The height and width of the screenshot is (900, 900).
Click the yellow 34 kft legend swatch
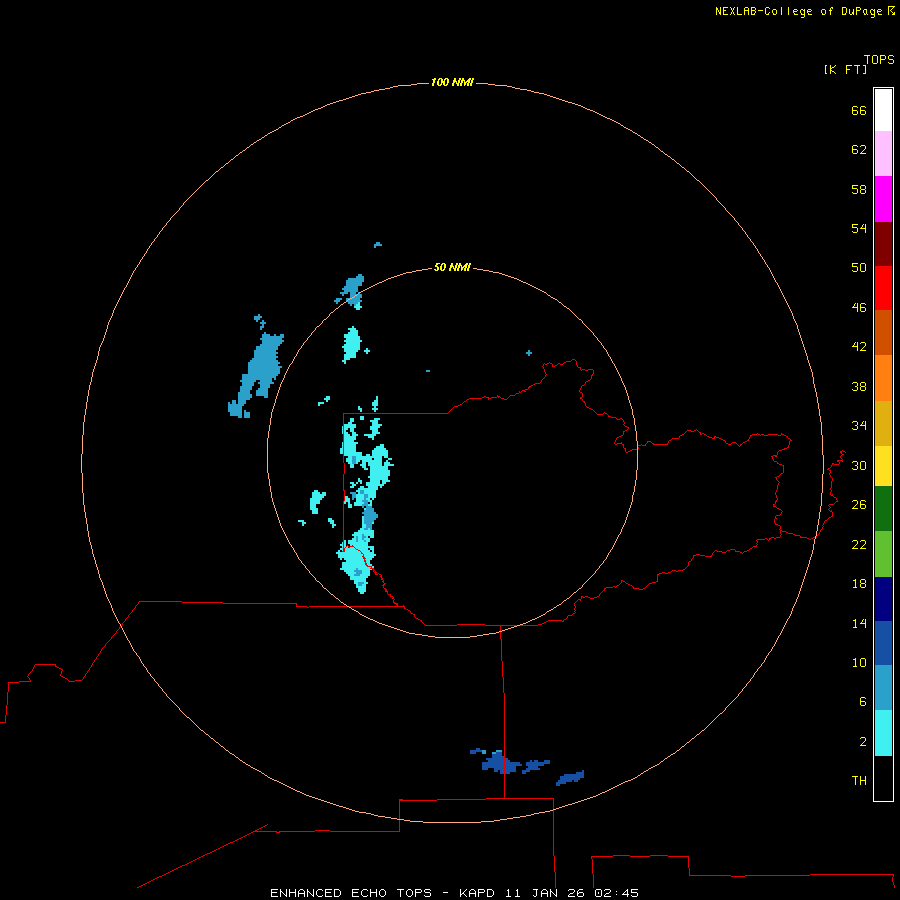[883, 466]
